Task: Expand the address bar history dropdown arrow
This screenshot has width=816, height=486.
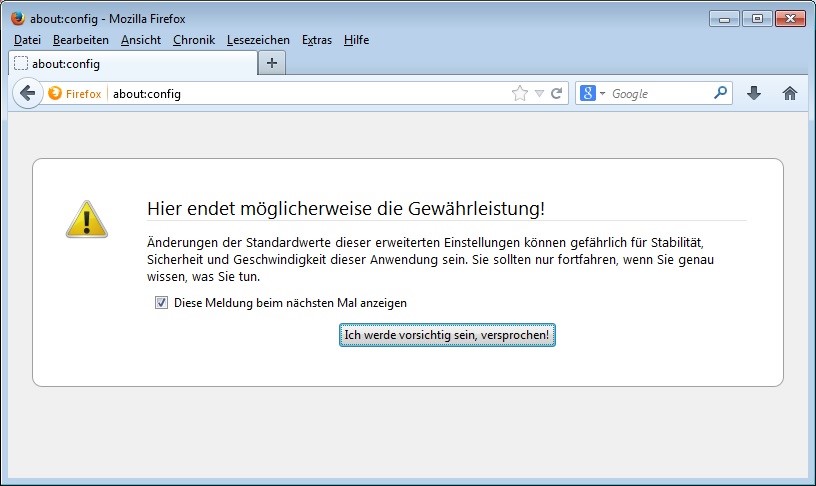Action: [x=539, y=93]
